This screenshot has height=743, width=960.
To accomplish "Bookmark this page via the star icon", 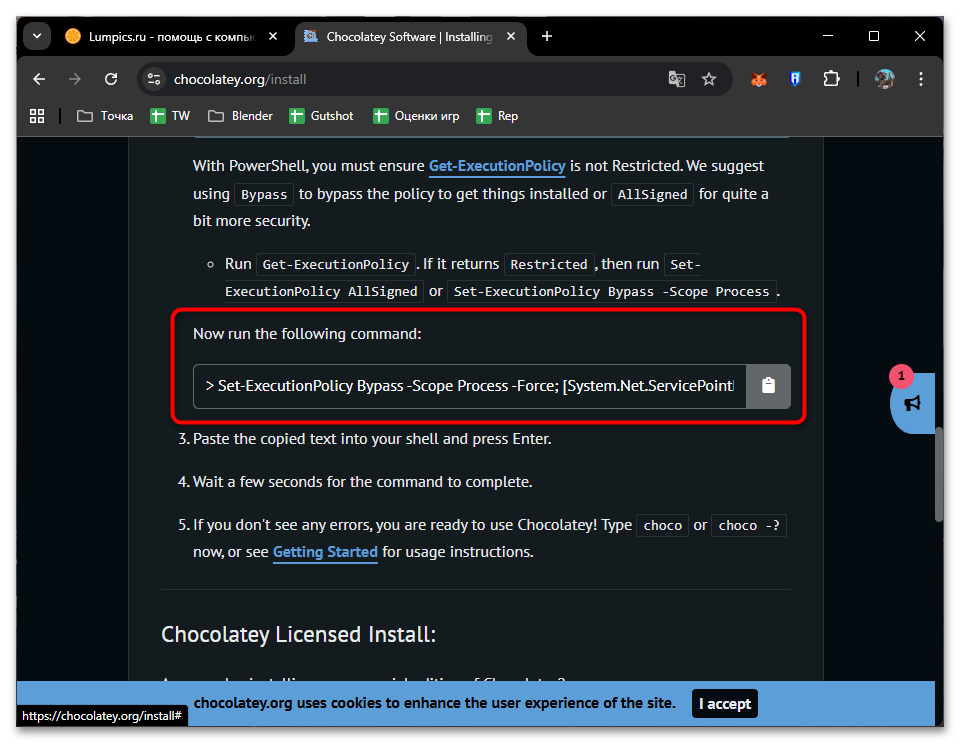I will click(x=709, y=78).
